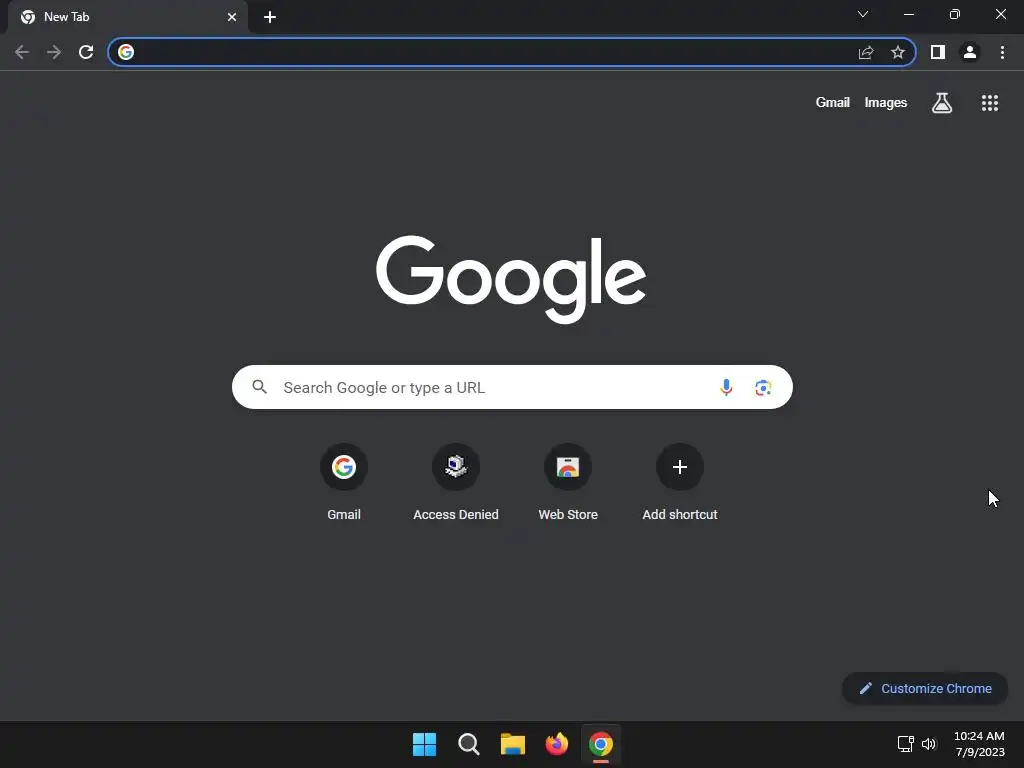1024x768 pixels.
Task: Open the network status tray icon
Action: pos(905,744)
